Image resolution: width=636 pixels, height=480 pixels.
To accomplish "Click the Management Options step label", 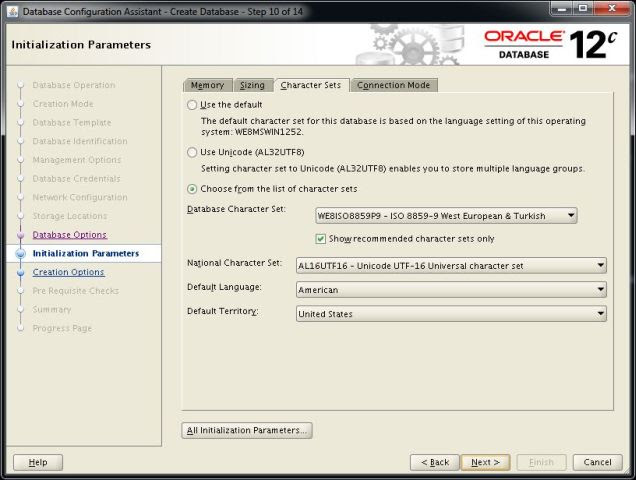I will point(77,160).
